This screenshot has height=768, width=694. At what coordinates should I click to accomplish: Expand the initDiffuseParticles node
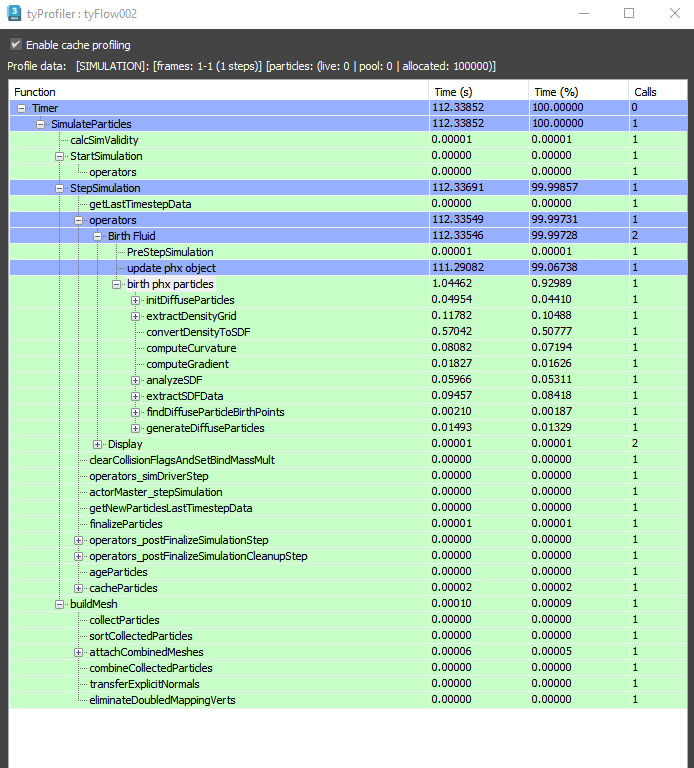coord(136,300)
